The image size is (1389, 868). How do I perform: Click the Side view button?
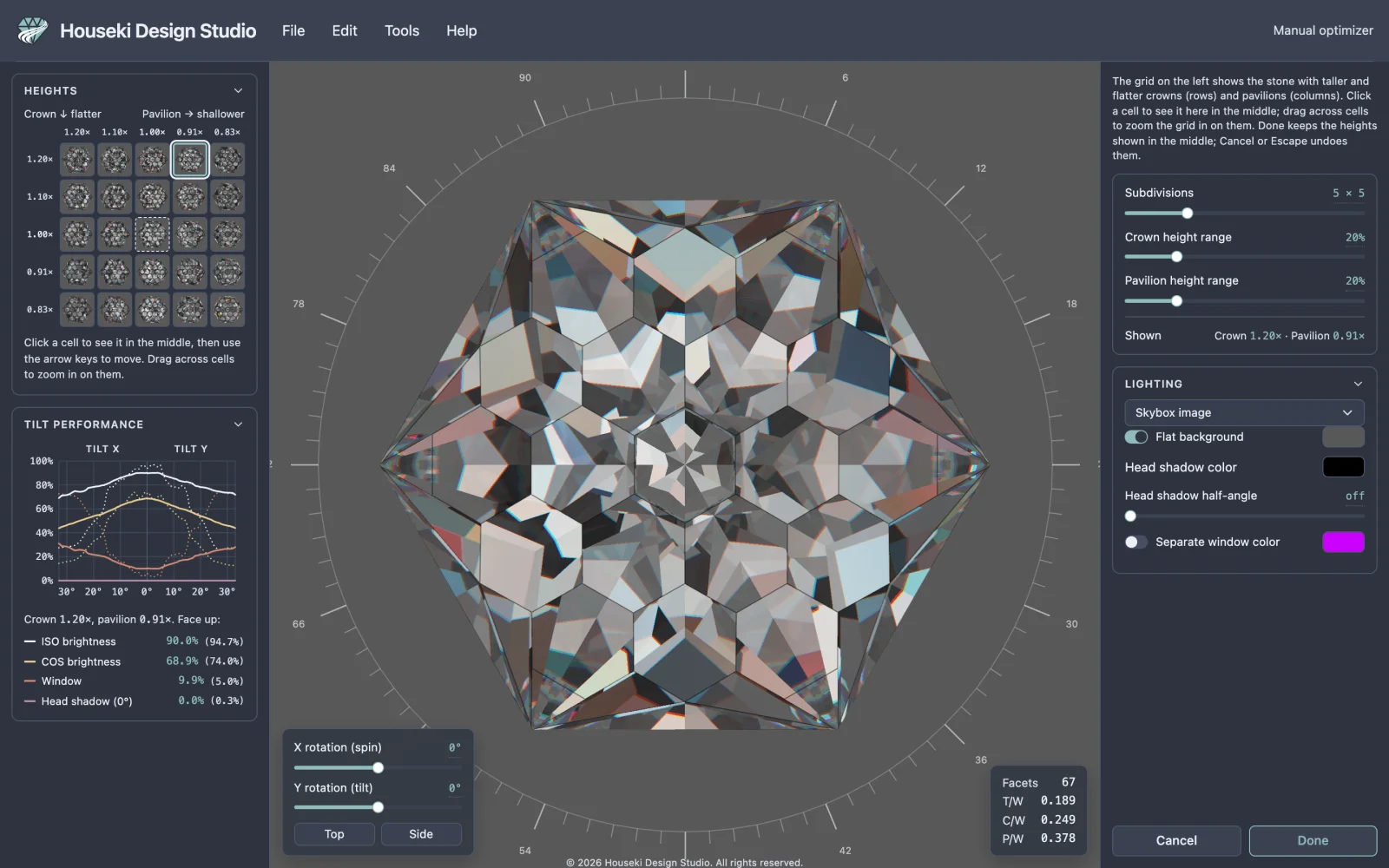point(421,834)
